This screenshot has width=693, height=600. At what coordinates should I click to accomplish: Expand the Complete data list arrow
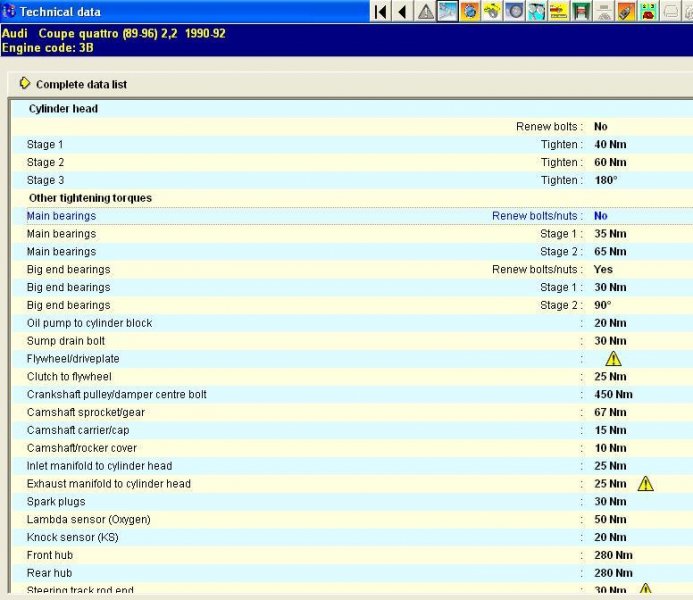coord(24,84)
